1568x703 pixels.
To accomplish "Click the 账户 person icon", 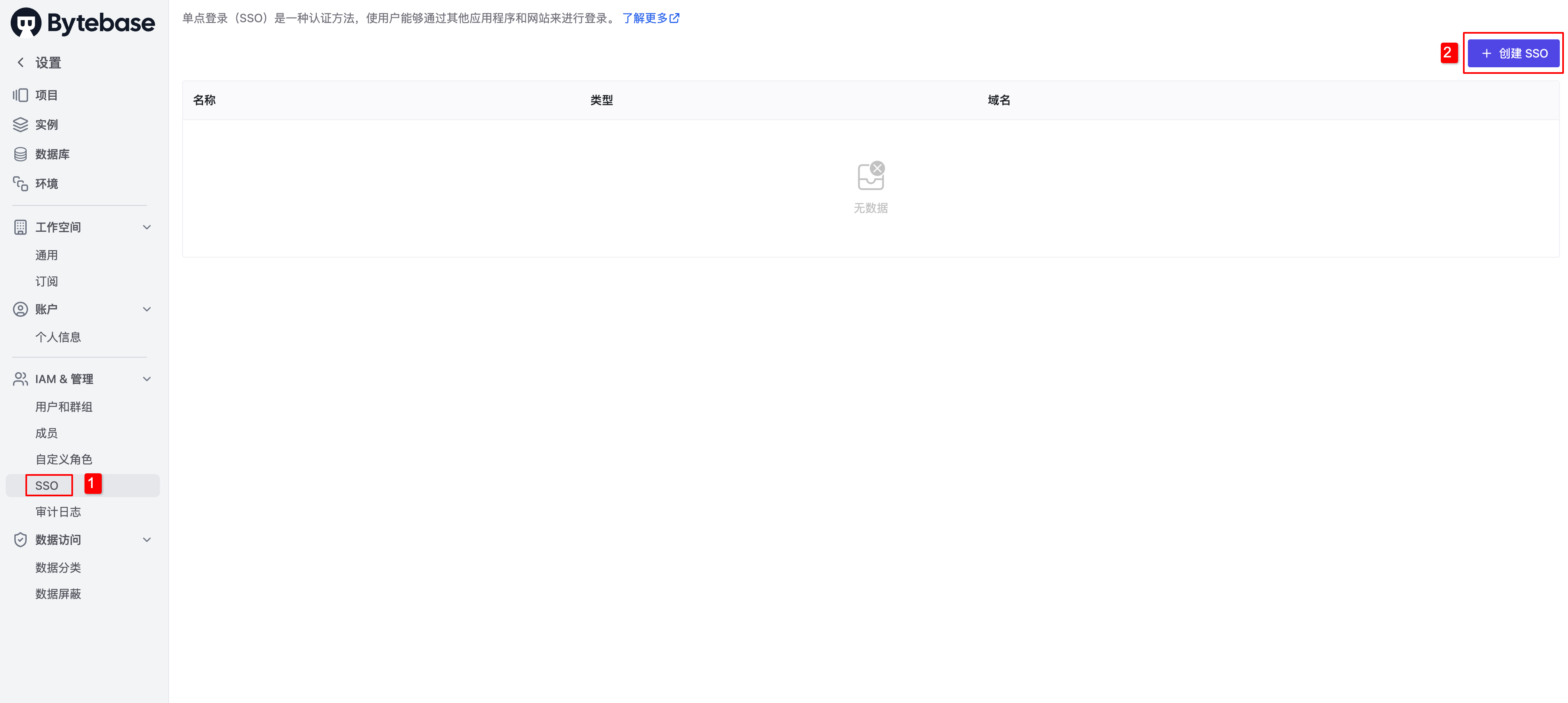I will 20,308.
